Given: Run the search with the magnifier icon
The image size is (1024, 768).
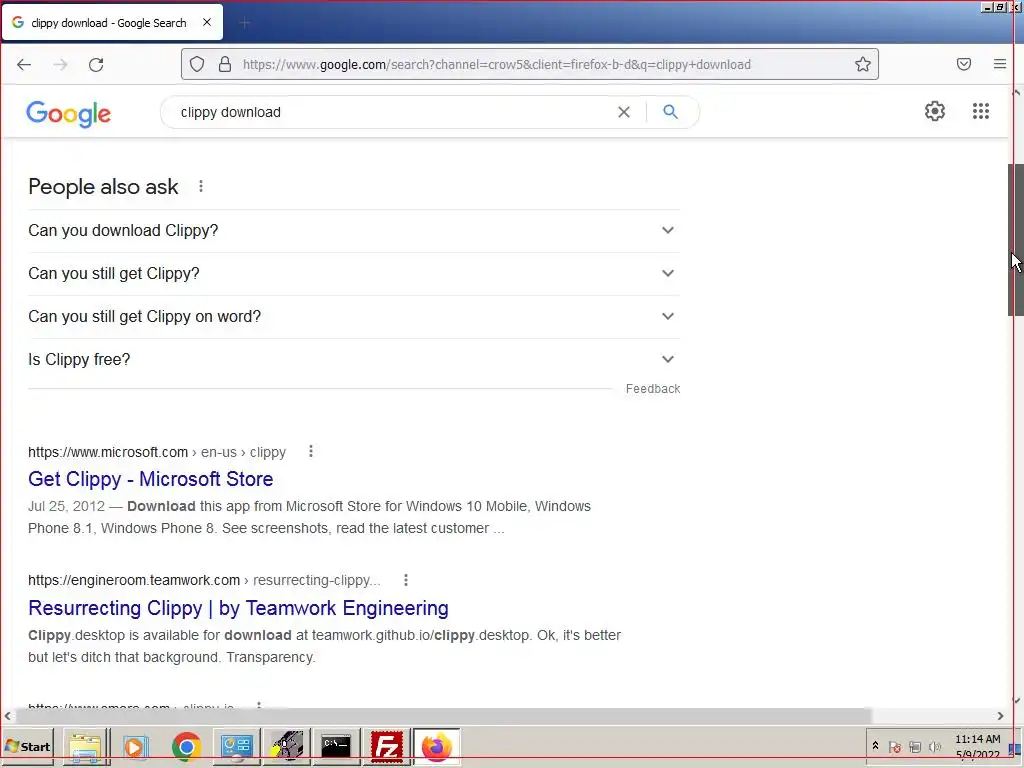Looking at the screenshot, I should pyautogui.click(x=670, y=112).
